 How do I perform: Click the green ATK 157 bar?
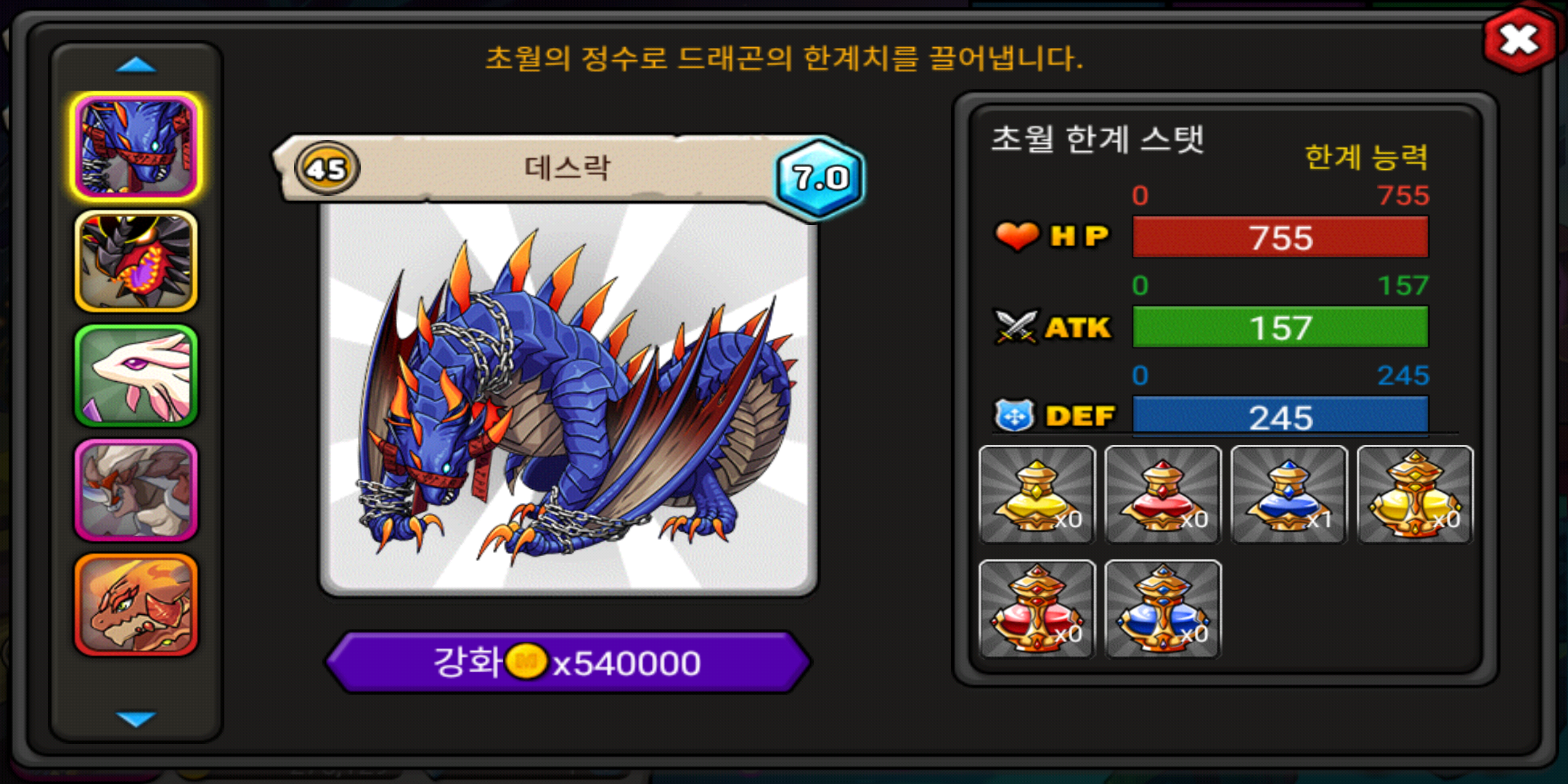click(1281, 327)
